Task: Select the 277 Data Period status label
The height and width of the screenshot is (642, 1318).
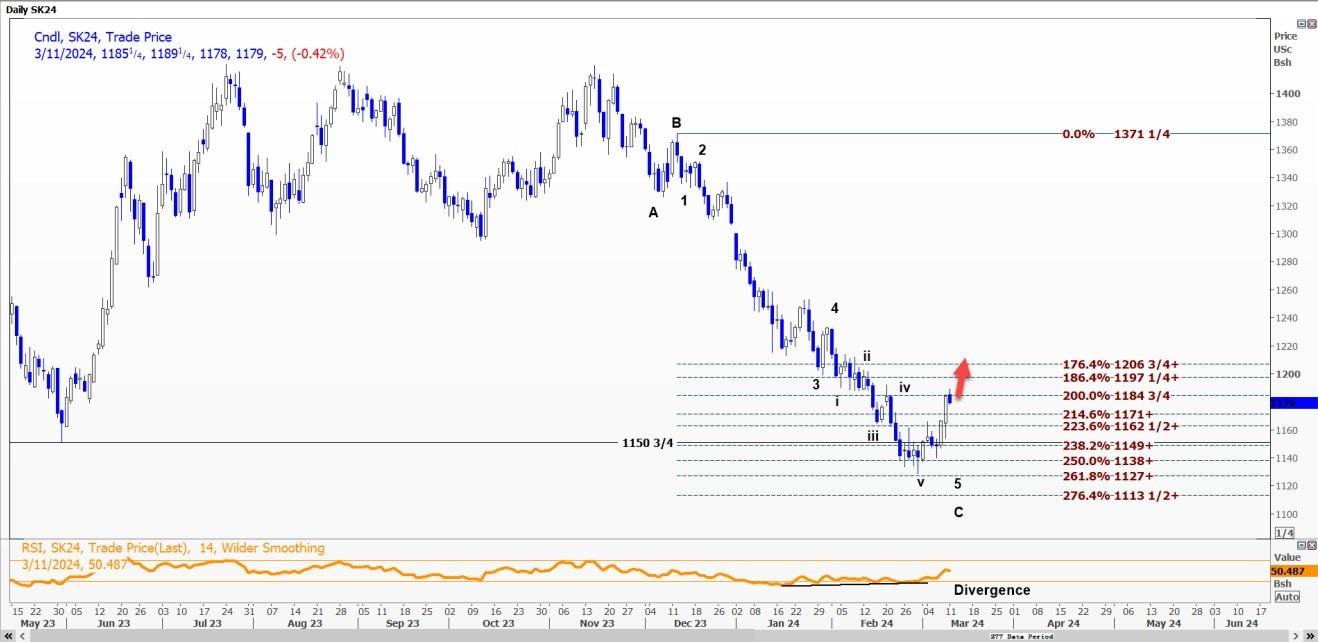Action: pyautogui.click(x=1023, y=636)
